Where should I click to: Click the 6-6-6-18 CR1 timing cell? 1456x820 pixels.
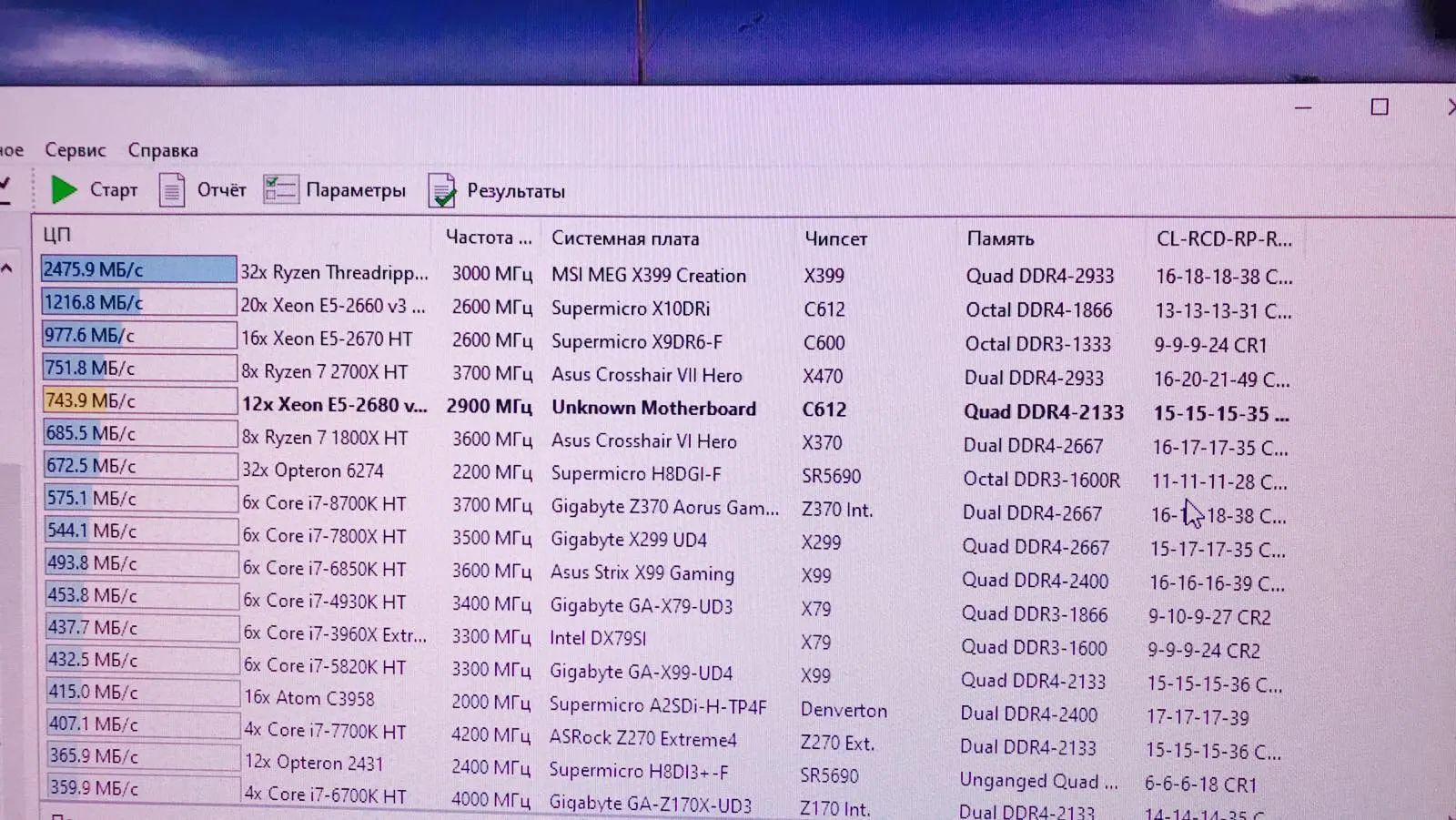1200,785
